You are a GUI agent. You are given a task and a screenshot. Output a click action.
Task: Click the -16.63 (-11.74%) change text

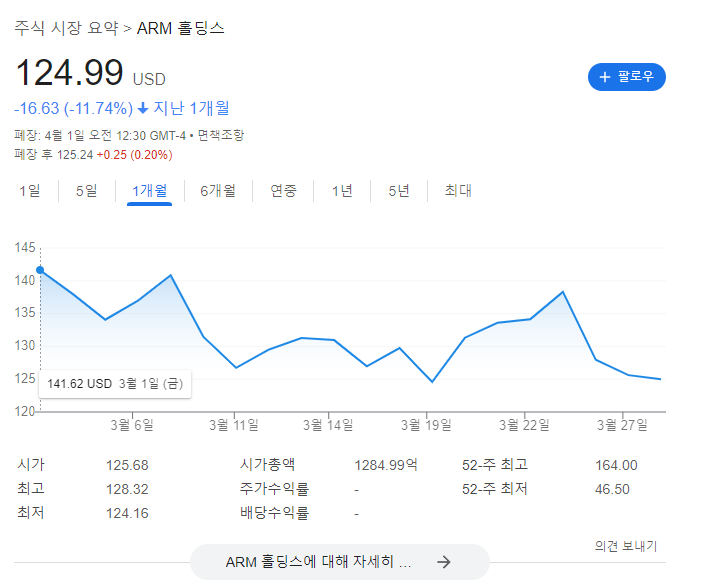(73, 109)
